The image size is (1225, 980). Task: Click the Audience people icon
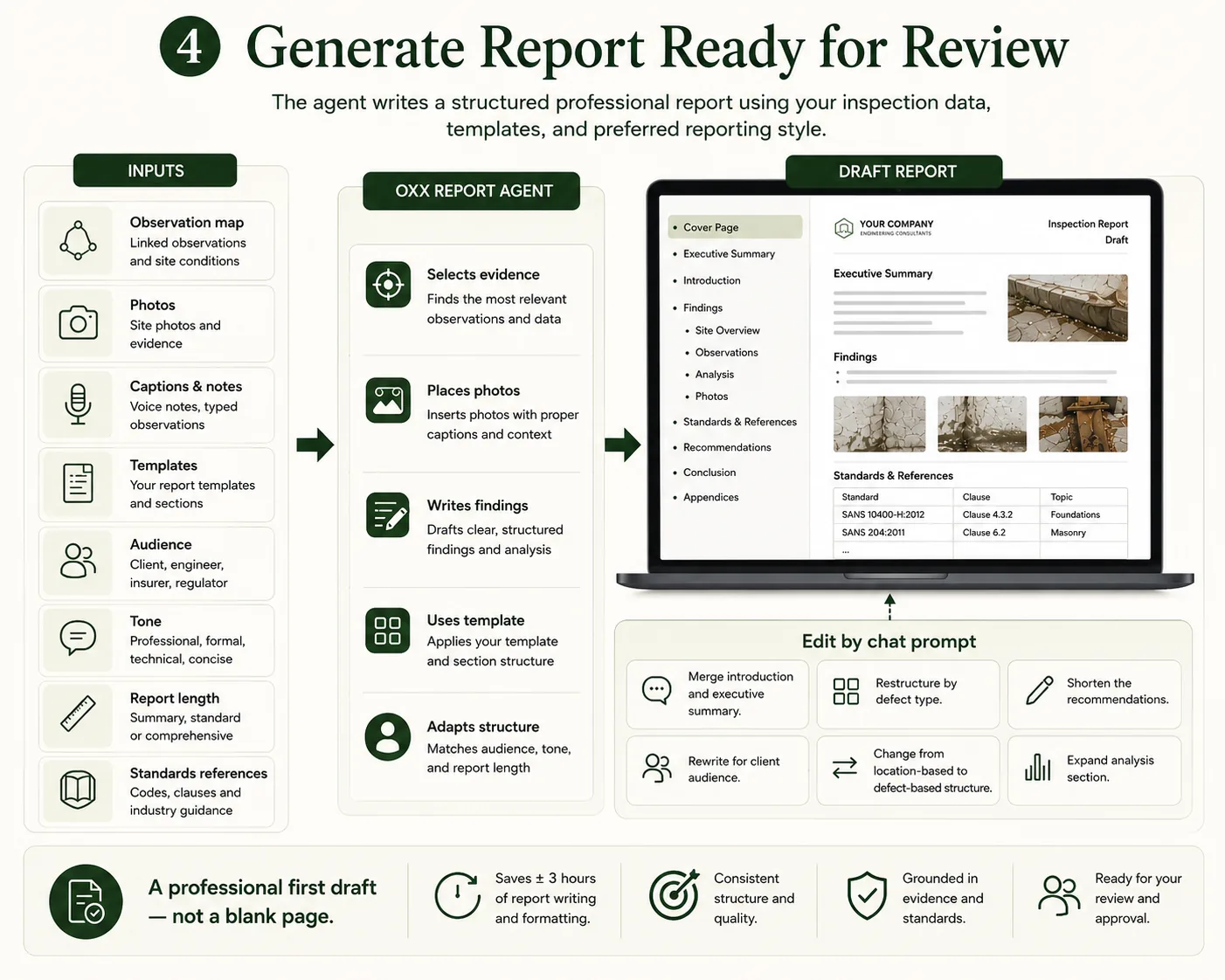pos(78,562)
